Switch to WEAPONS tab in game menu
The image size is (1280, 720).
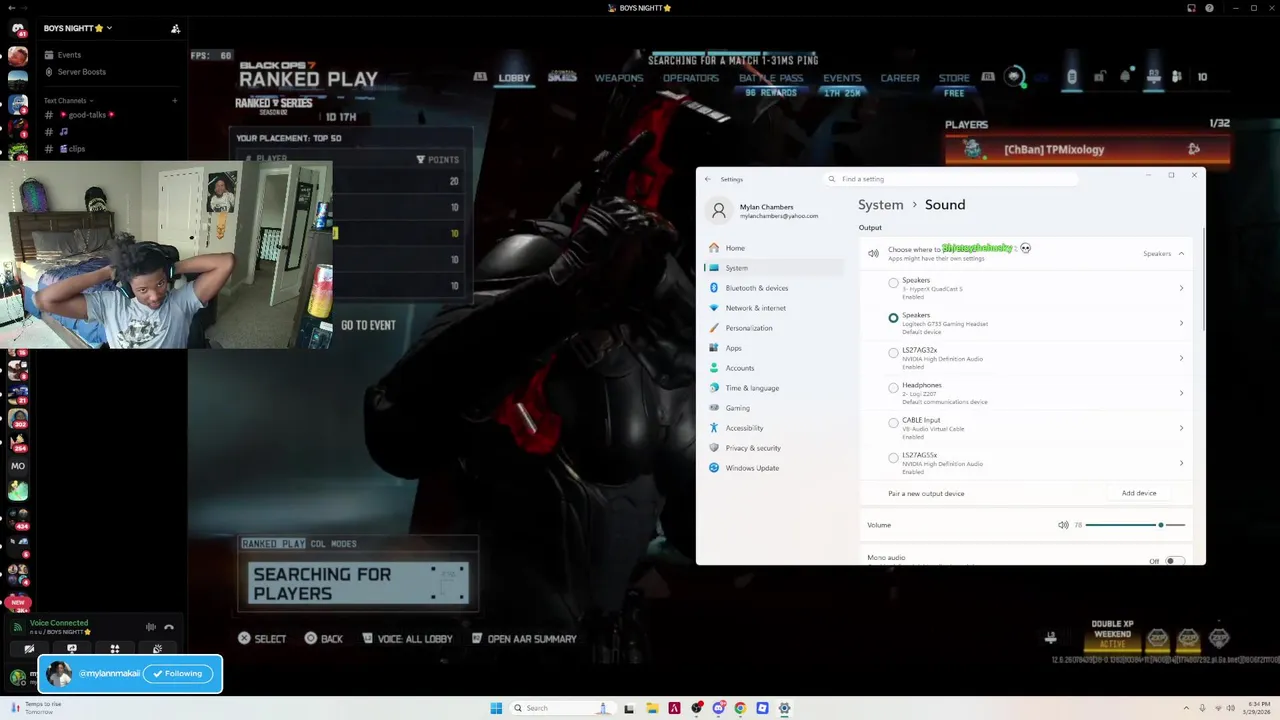(619, 78)
